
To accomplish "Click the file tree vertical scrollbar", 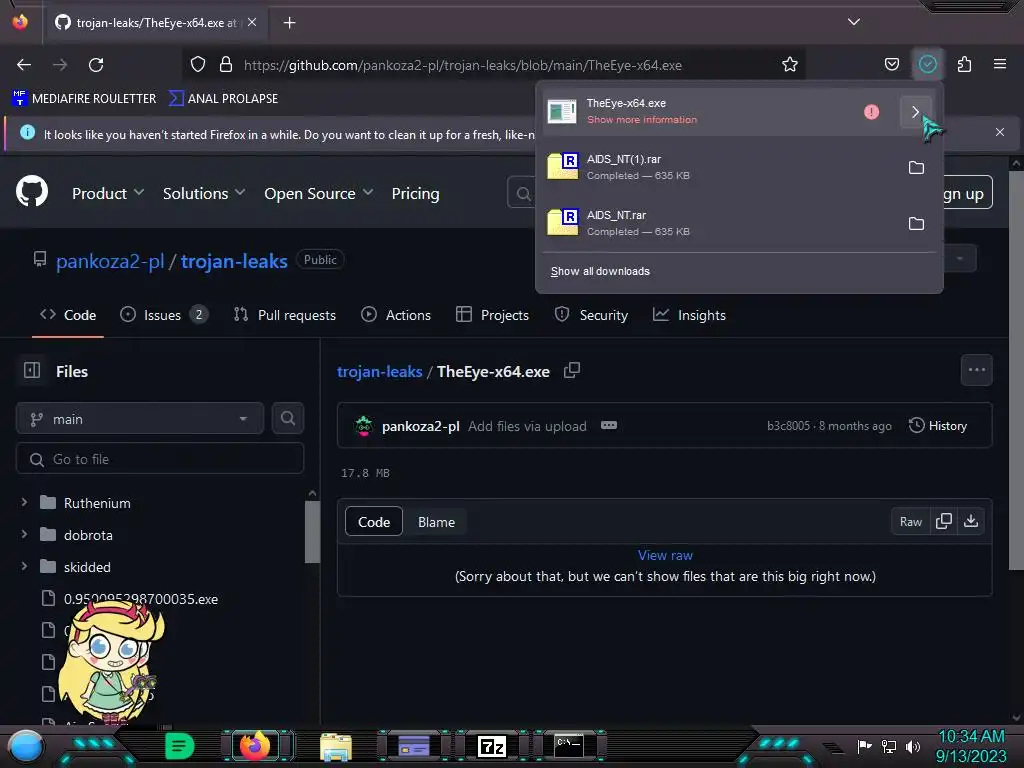I will [312, 531].
